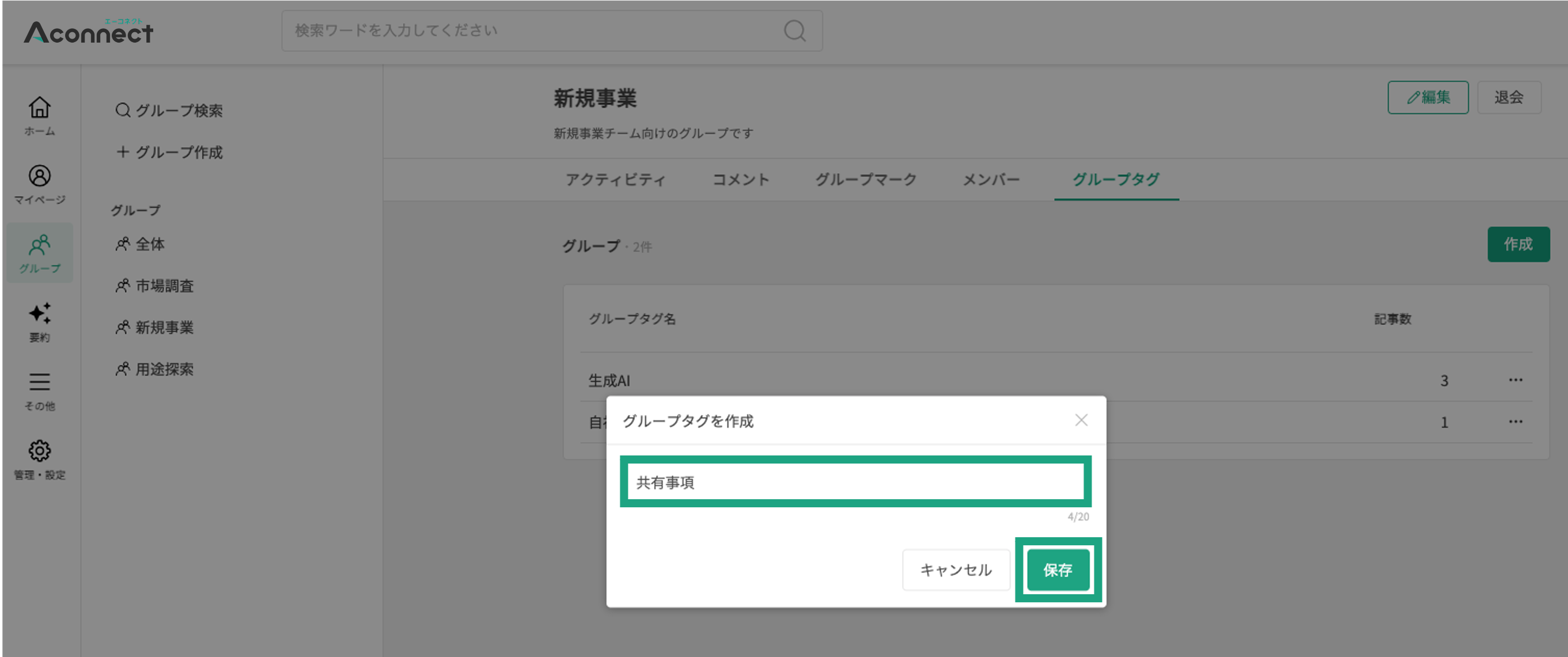Open the AI summary sparkle icon

[40, 314]
